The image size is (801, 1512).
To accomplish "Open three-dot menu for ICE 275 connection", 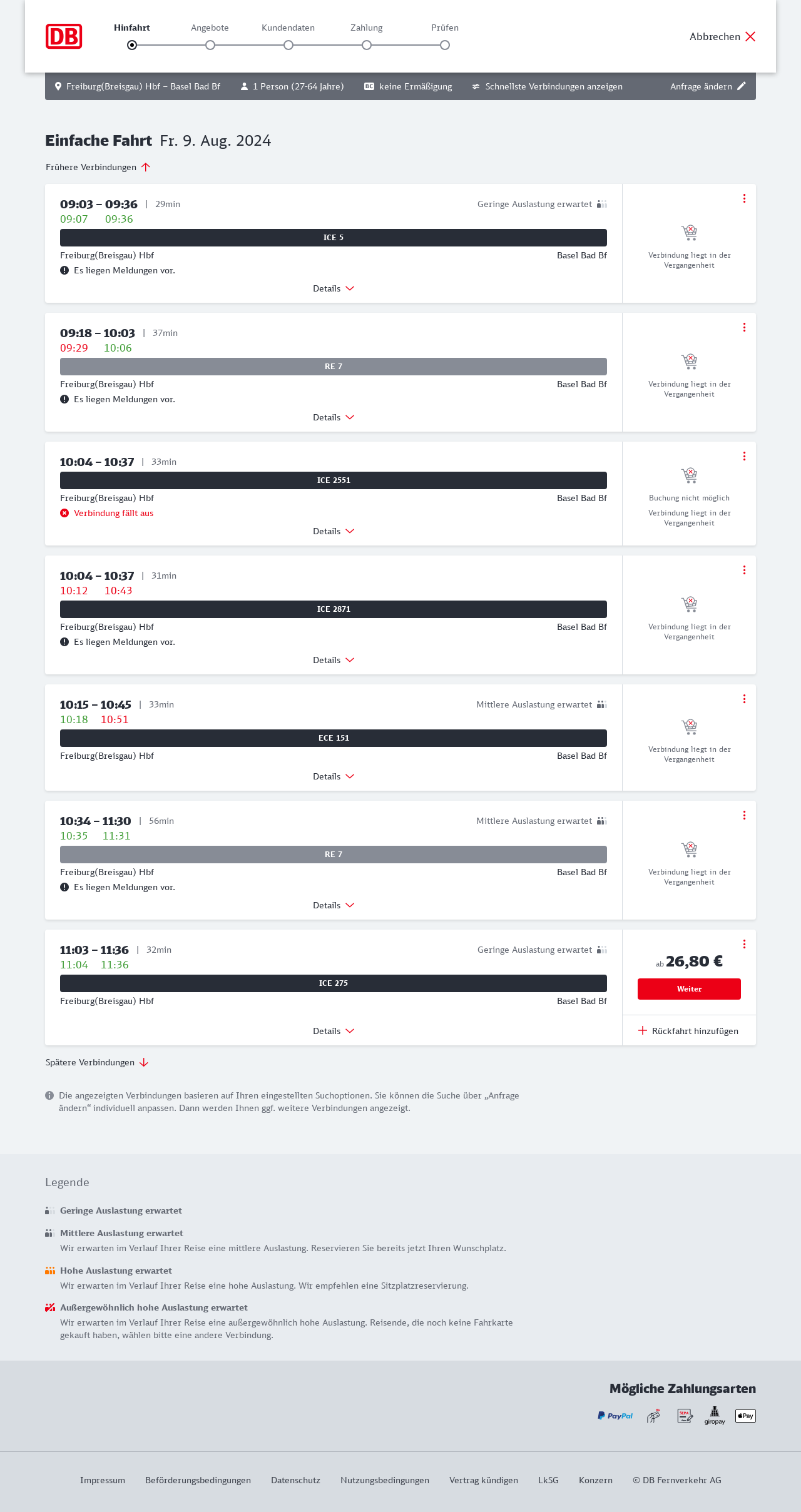I will (x=744, y=944).
